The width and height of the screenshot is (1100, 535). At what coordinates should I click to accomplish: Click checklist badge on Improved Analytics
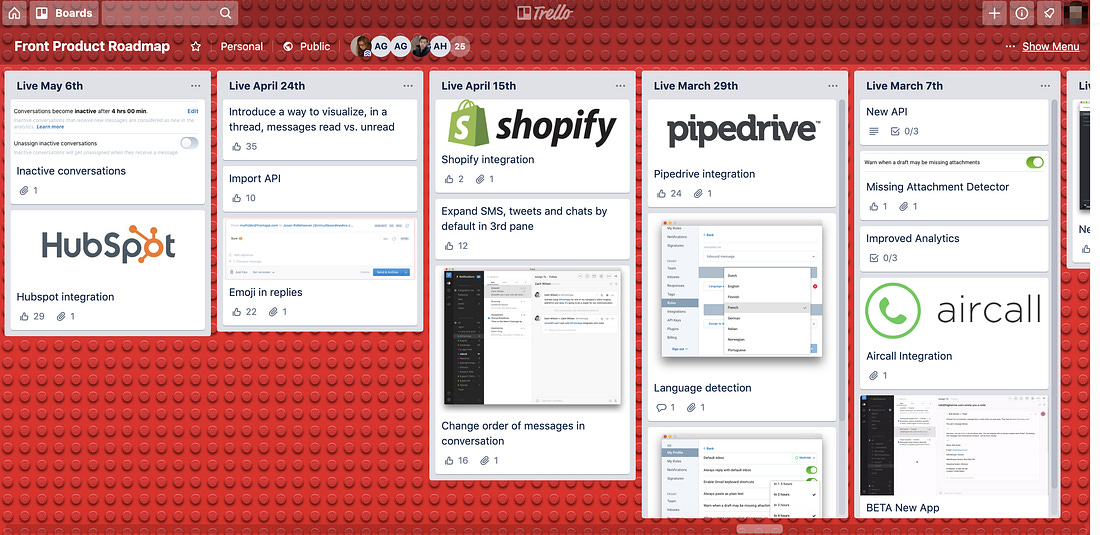pos(883,258)
